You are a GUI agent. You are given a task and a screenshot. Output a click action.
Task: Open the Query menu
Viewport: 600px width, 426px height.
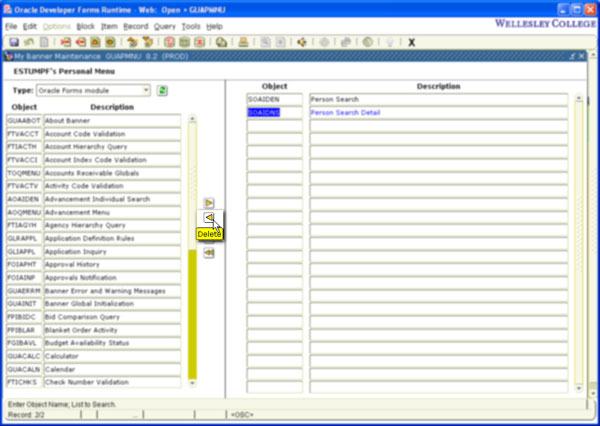(165, 26)
